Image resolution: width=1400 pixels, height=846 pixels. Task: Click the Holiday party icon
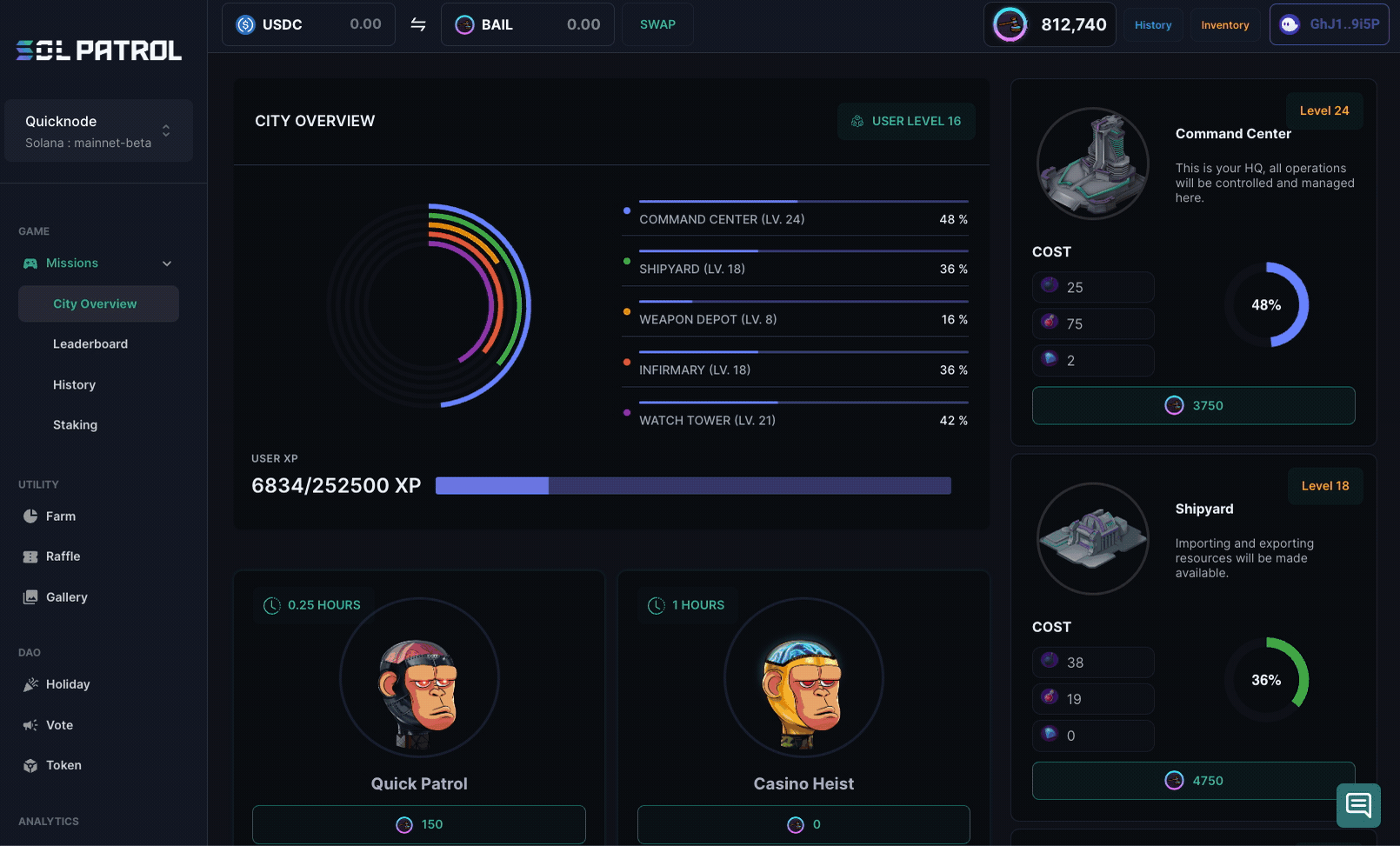point(30,685)
